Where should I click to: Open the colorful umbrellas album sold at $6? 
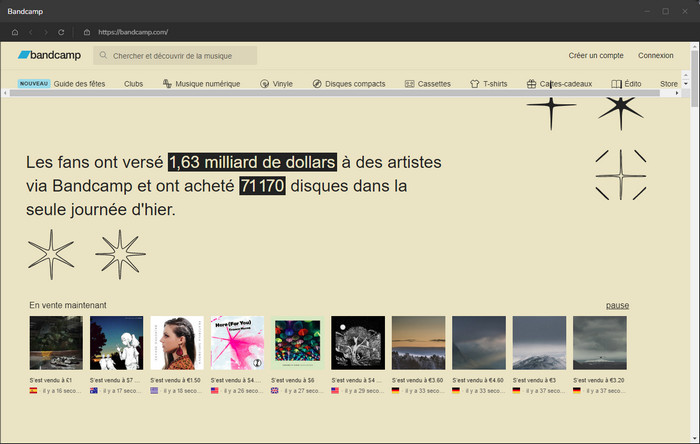pos(298,343)
